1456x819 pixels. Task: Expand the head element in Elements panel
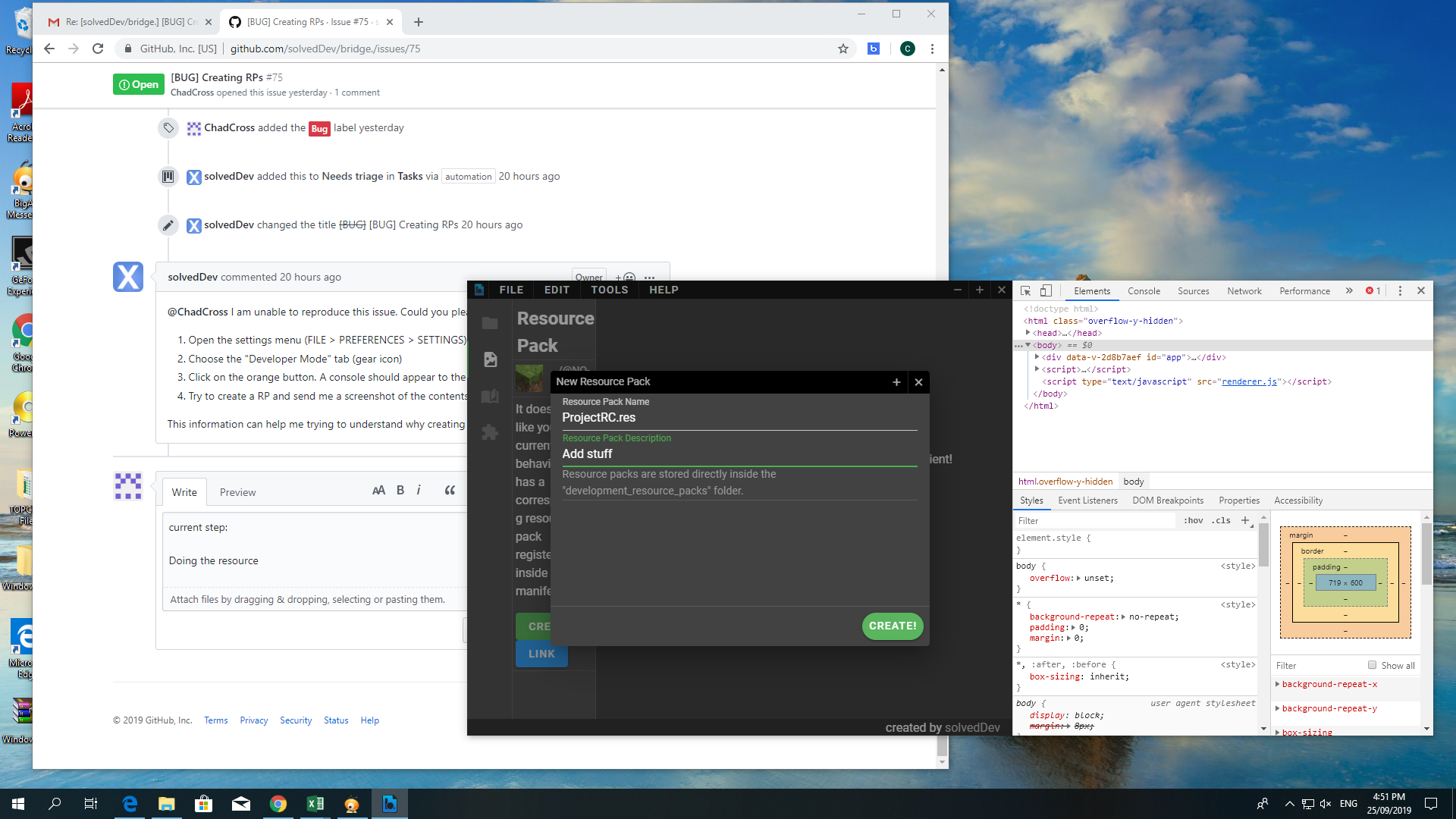coord(1029,333)
